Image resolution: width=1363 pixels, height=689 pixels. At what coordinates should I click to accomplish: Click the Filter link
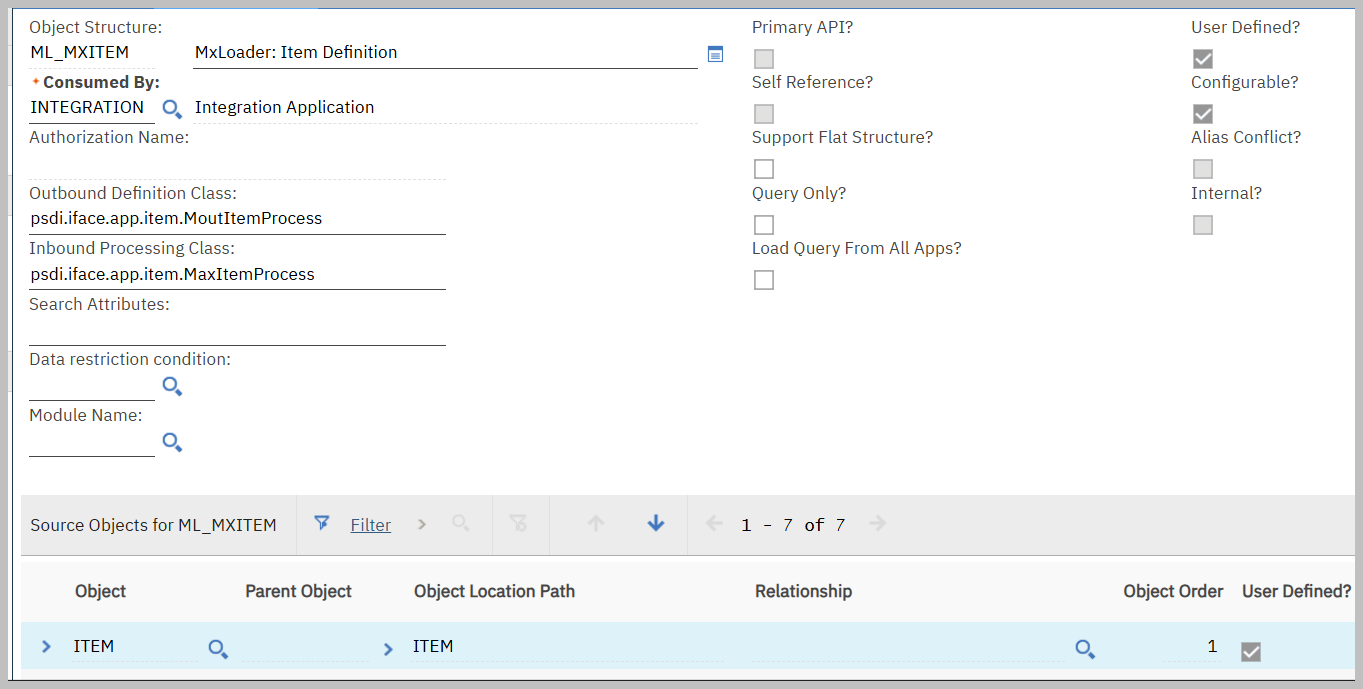(x=370, y=525)
